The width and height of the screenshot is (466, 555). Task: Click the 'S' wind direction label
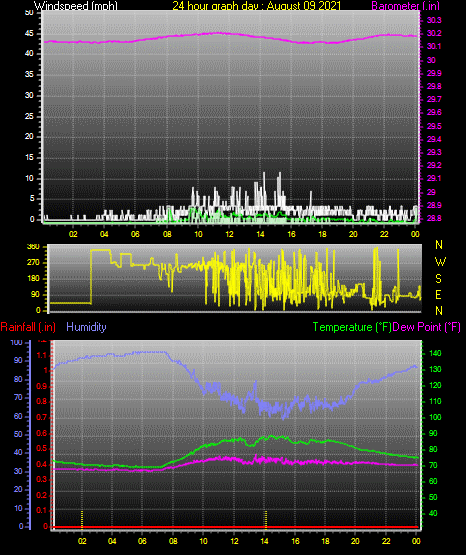[x=438, y=279]
